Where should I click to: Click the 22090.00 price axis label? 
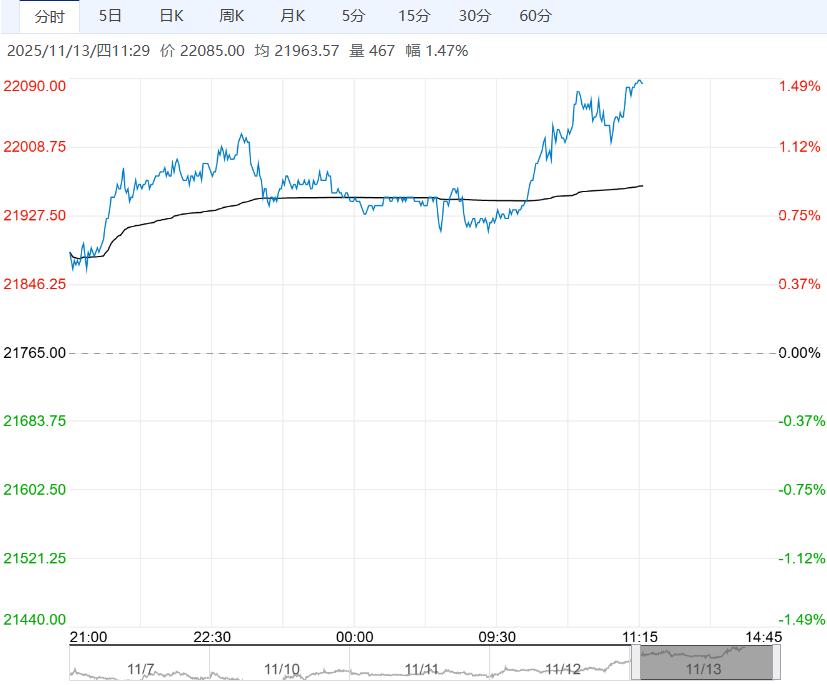pyautogui.click(x=36, y=86)
